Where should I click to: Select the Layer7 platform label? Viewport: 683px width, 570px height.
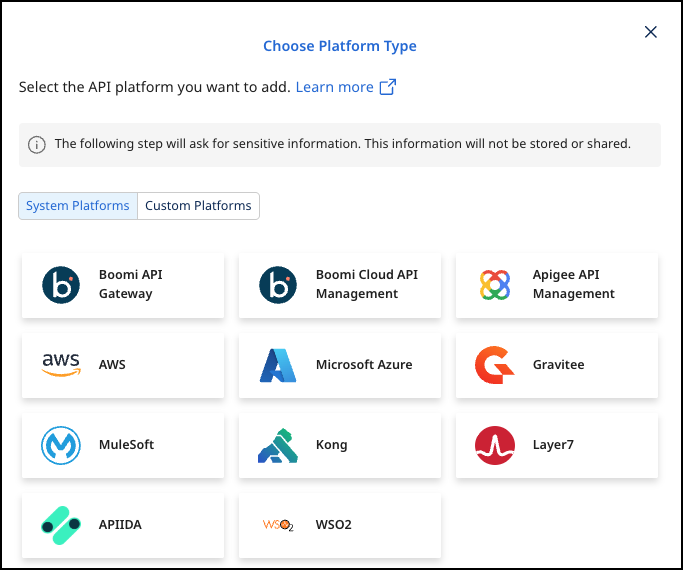click(553, 445)
